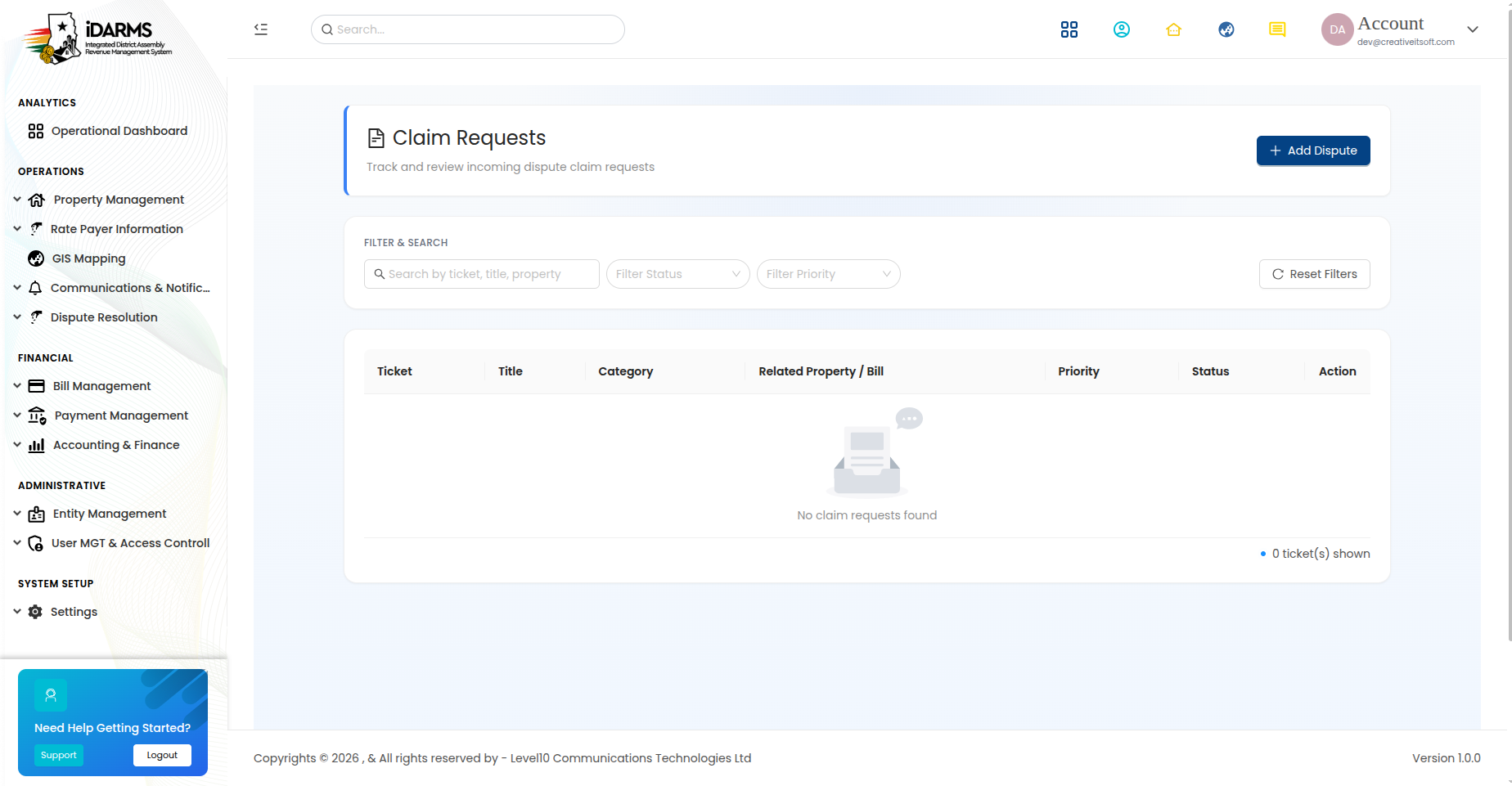Click the iDARMS logo
Screen dimensions: 1512x786
click(x=97, y=38)
